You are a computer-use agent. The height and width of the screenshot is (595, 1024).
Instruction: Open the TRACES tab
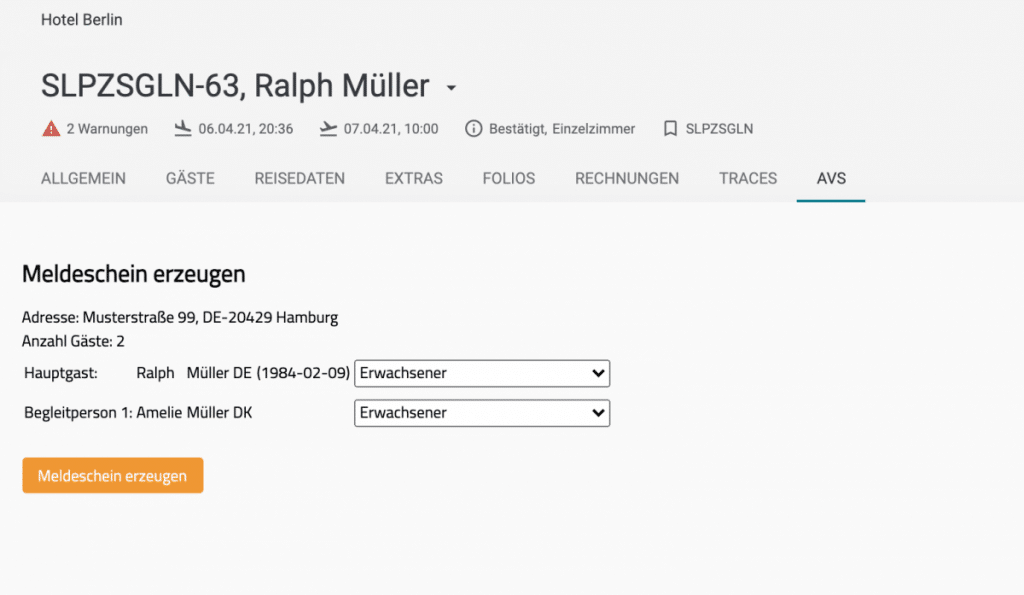pyautogui.click(x=748, y=178)
